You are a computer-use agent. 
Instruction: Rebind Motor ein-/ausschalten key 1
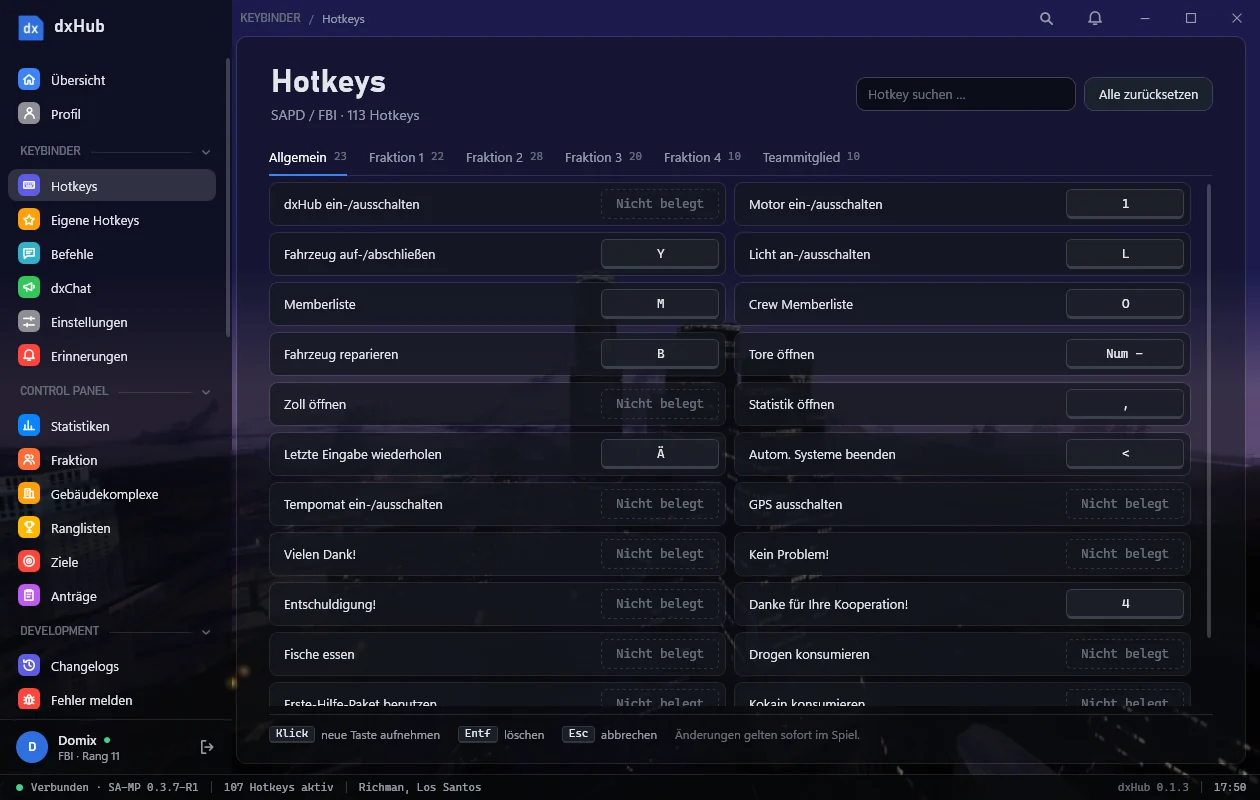(x=1125, y=204)
